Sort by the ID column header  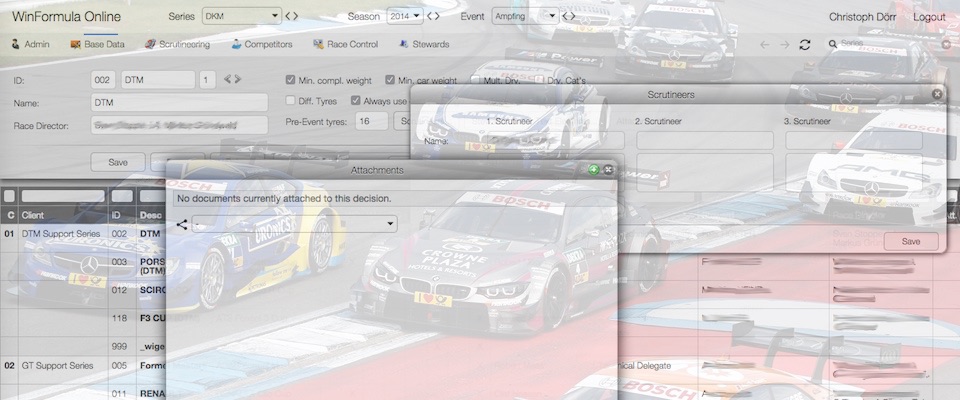pos(122,215)
